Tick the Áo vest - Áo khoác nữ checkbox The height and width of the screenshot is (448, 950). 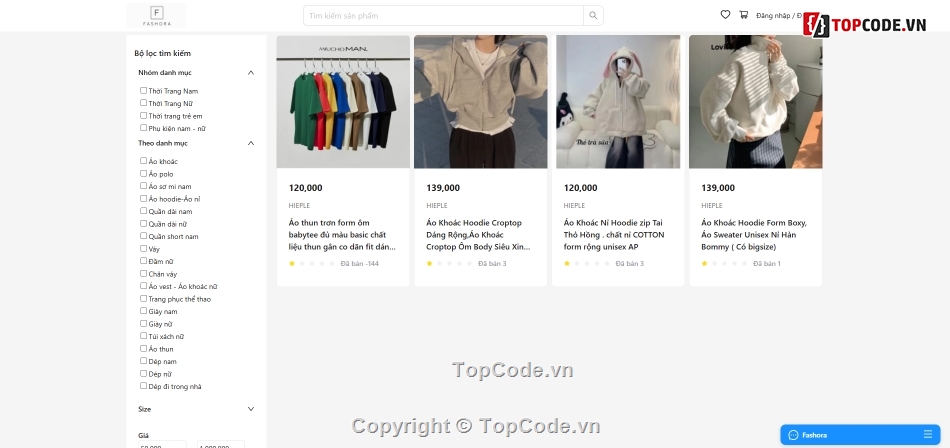(144, 286)
